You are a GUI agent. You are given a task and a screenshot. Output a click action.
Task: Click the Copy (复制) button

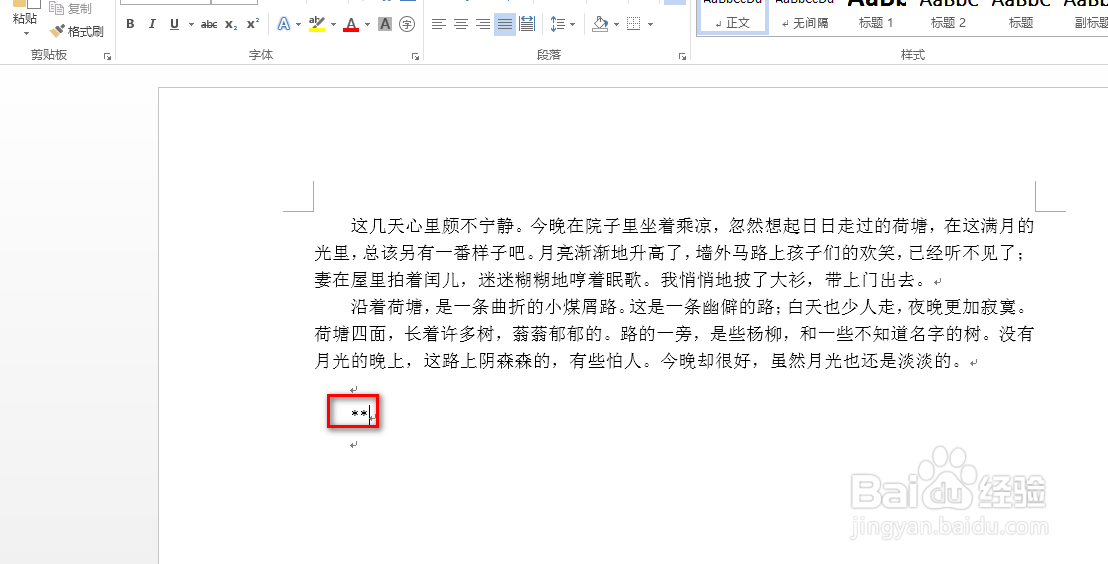tap(71, 8)
